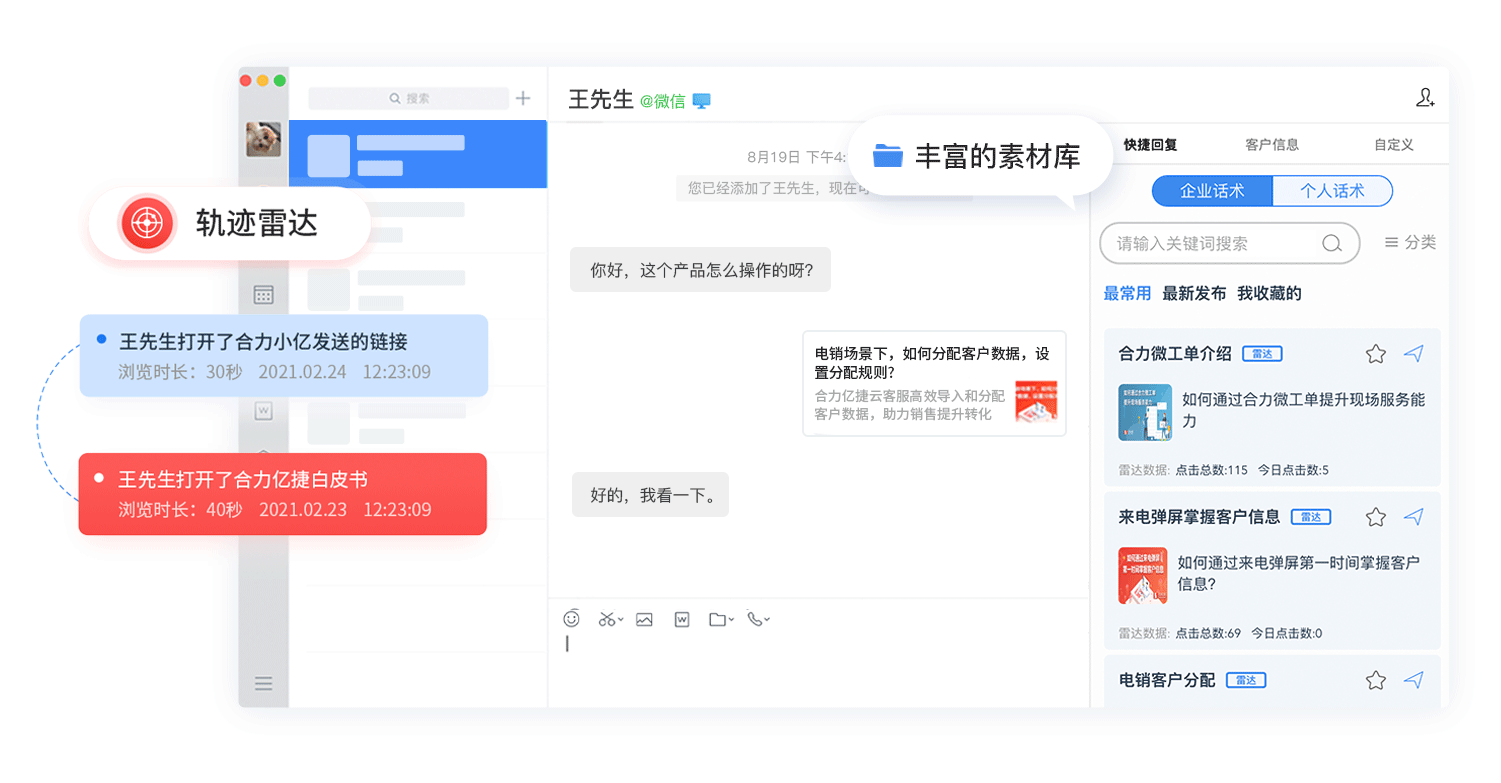Favorite 合力微工单介绍 with the star
Viewport: 1501px width, 783px height.
(x=1376, y=354)
